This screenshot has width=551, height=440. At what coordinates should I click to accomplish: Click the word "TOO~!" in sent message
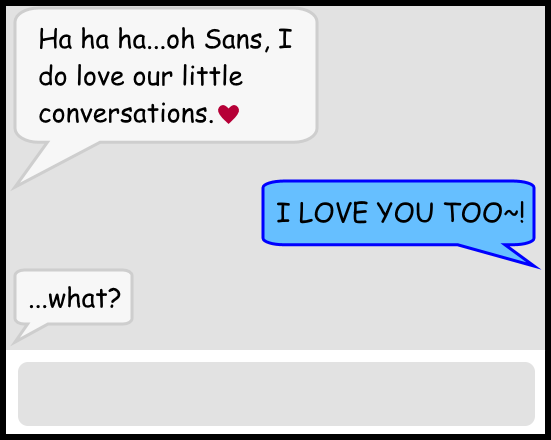pos(484,213)
